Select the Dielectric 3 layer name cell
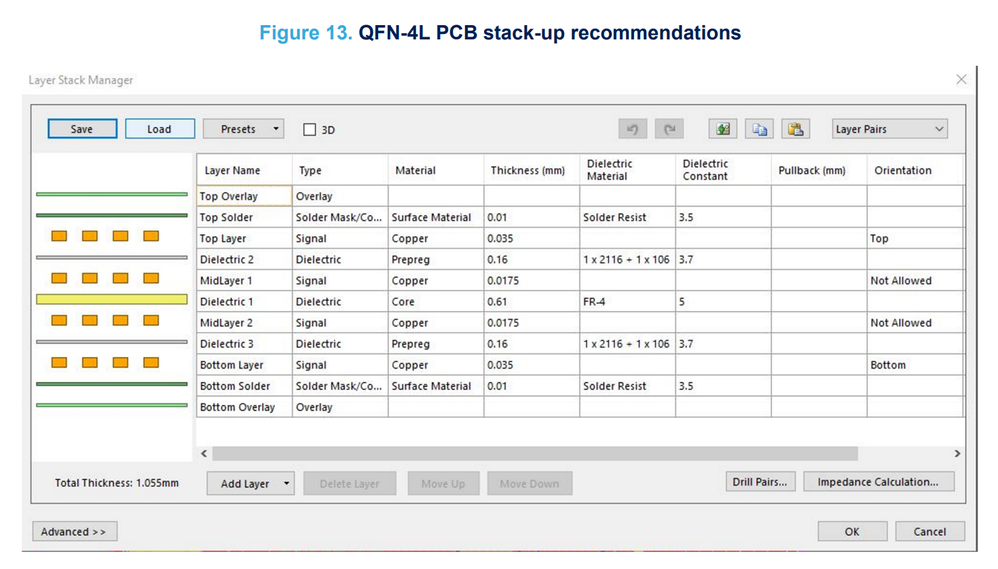The image size is (998, 569). pyautogui.click(x=244, y=344)
